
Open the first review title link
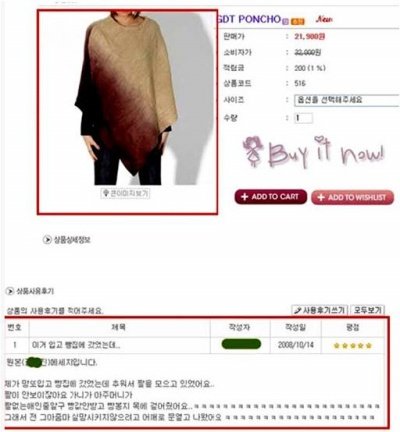tap(76, 345)
